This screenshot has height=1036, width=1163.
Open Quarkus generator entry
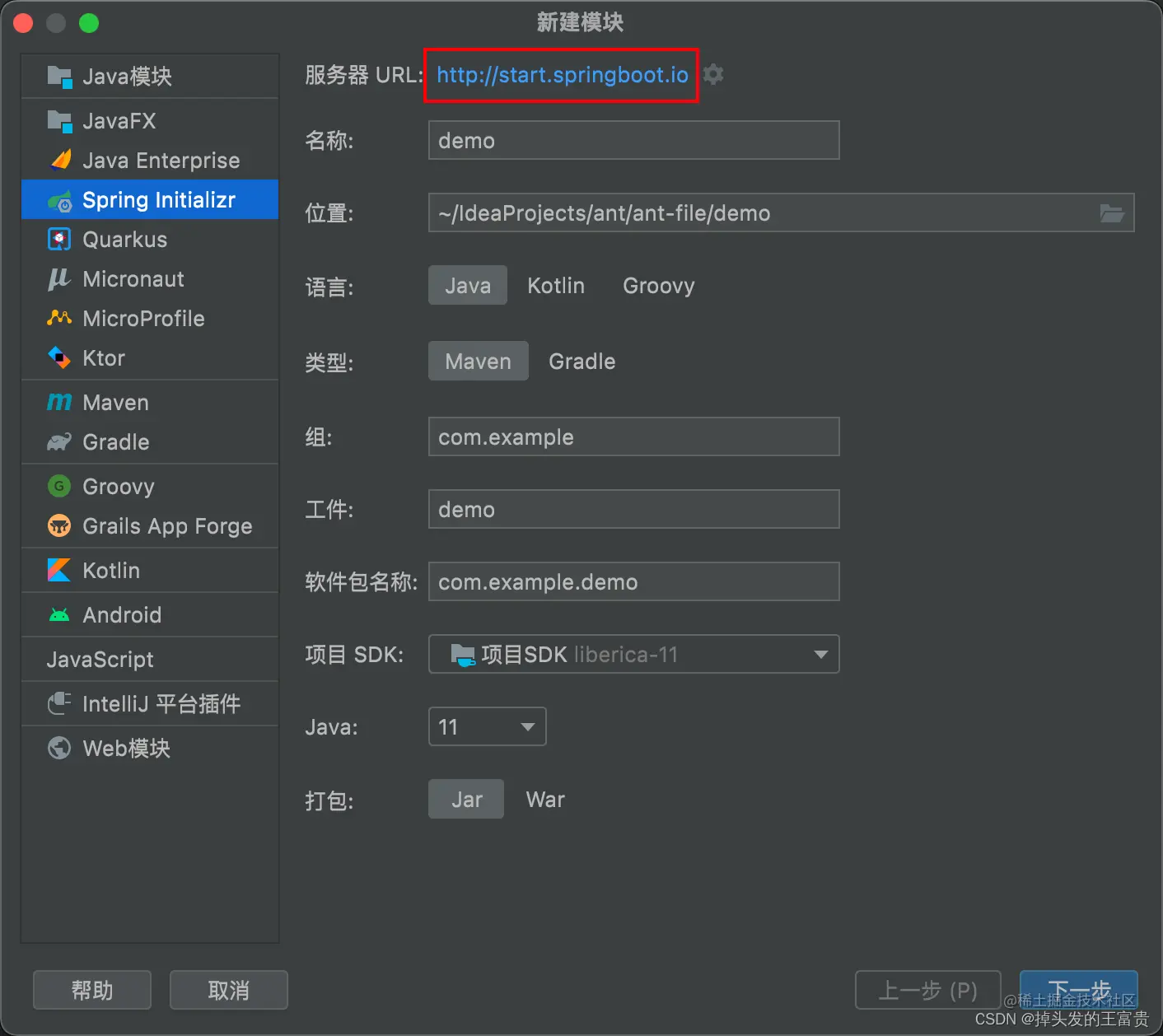point(150,240)
